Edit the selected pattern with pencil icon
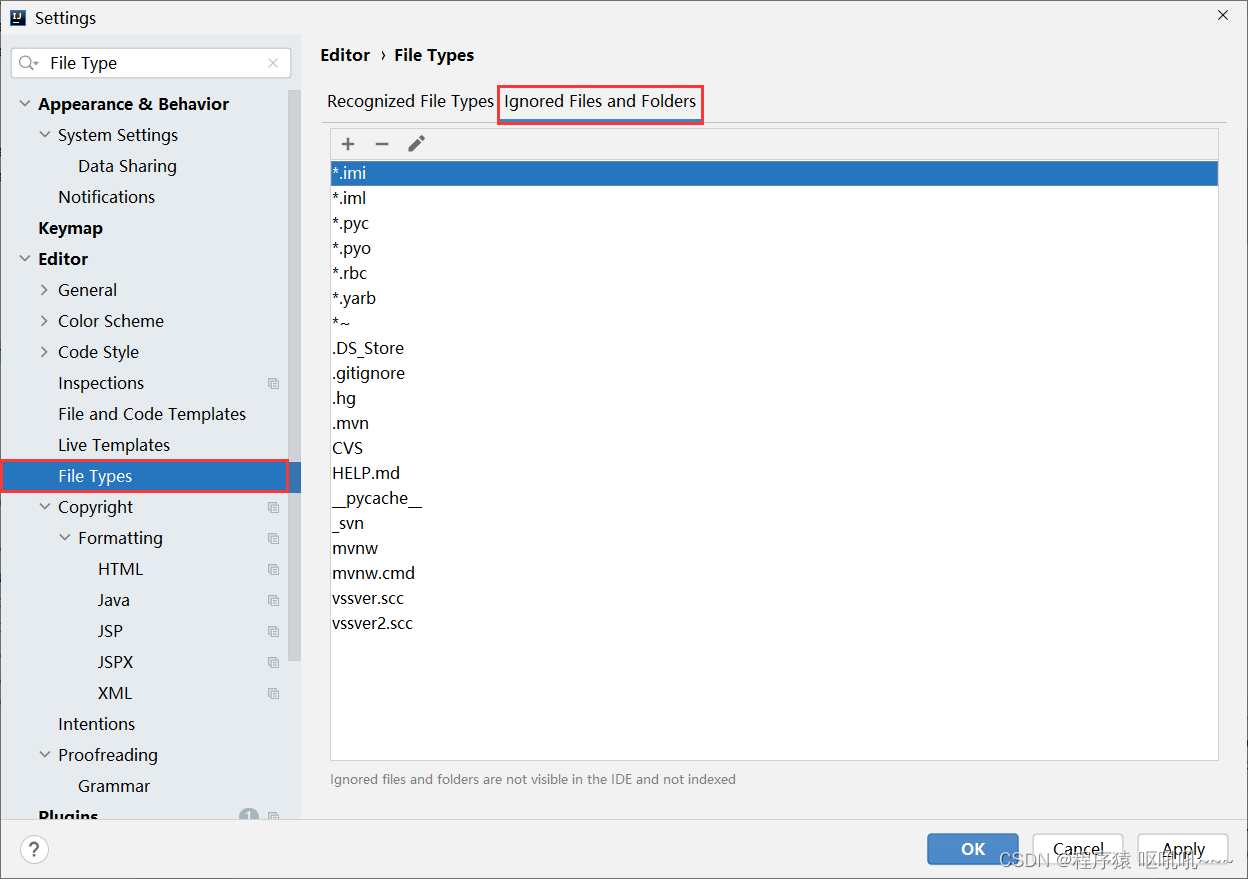This screenshot has height=879, width=1248. 417,143
